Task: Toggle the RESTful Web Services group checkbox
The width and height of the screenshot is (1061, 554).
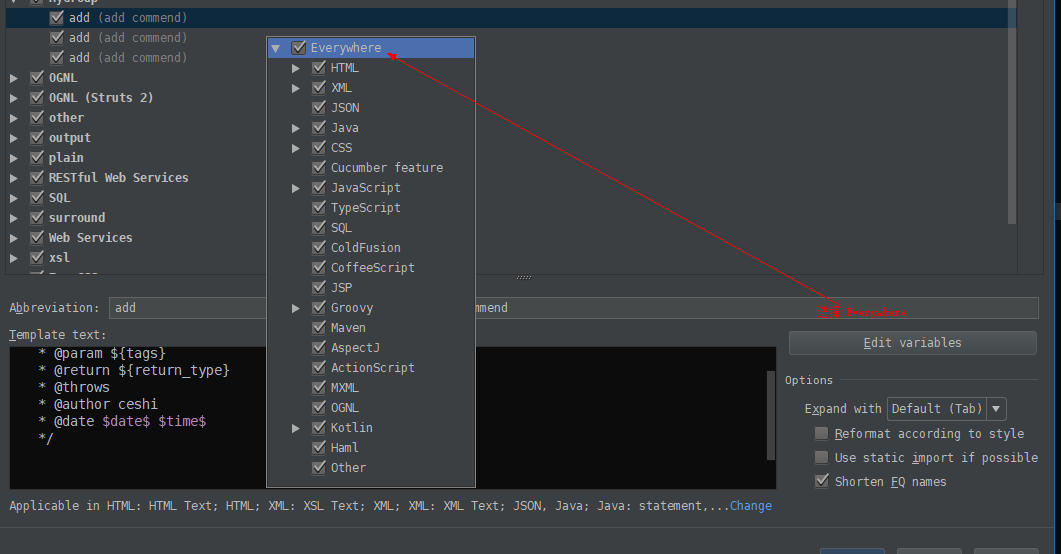Action: tap(37, 178)
